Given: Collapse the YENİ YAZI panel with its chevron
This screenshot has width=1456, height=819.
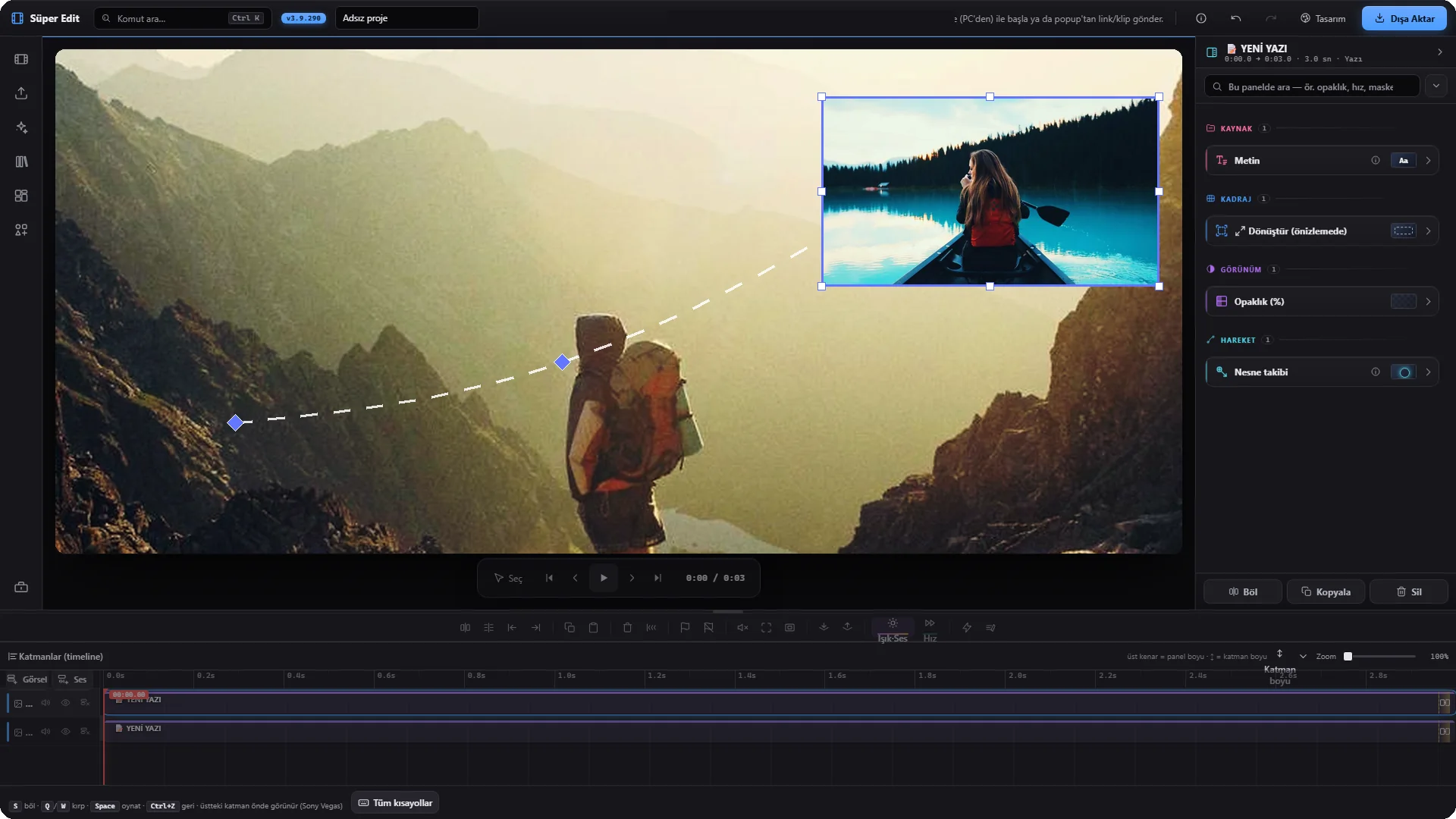Looking at the screenshot, I should (x=1439, y=52).
